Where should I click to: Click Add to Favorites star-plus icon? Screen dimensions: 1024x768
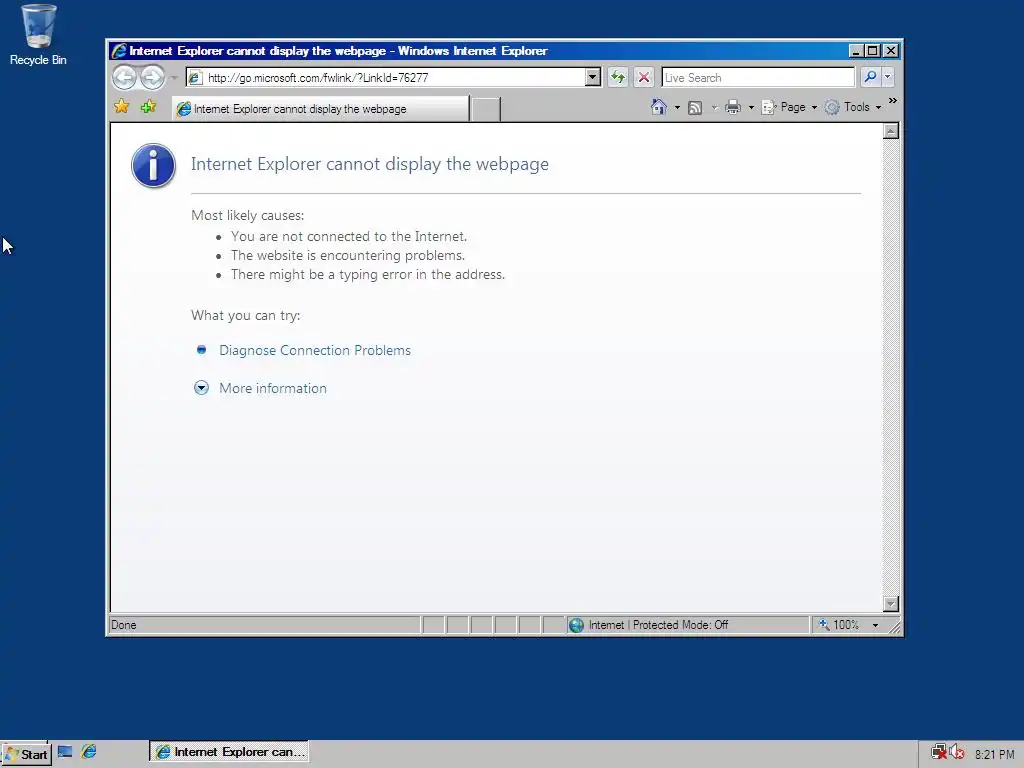[x=148, y=106]
